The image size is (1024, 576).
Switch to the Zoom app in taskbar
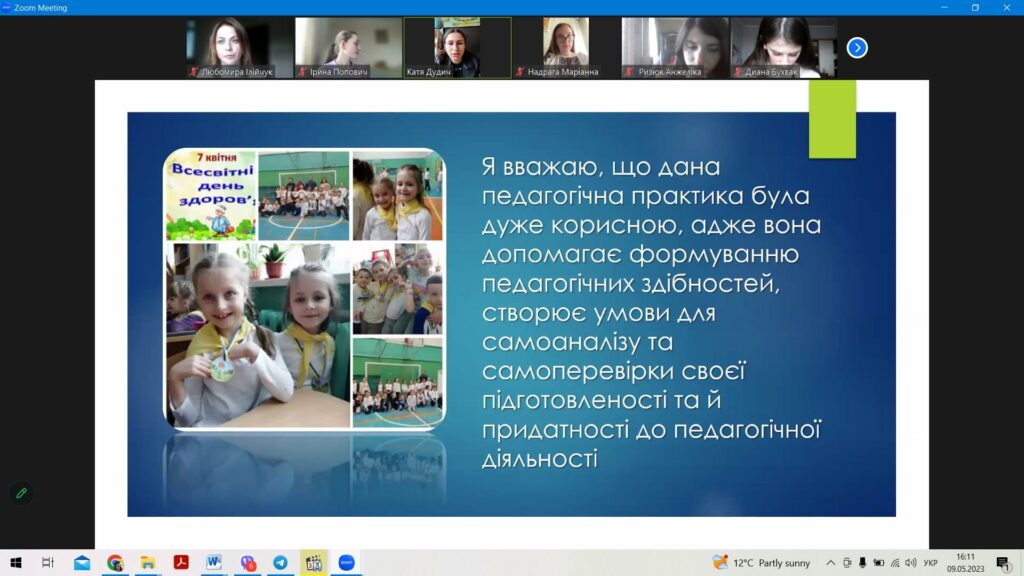pyautogui.click(x=346, y=562)
